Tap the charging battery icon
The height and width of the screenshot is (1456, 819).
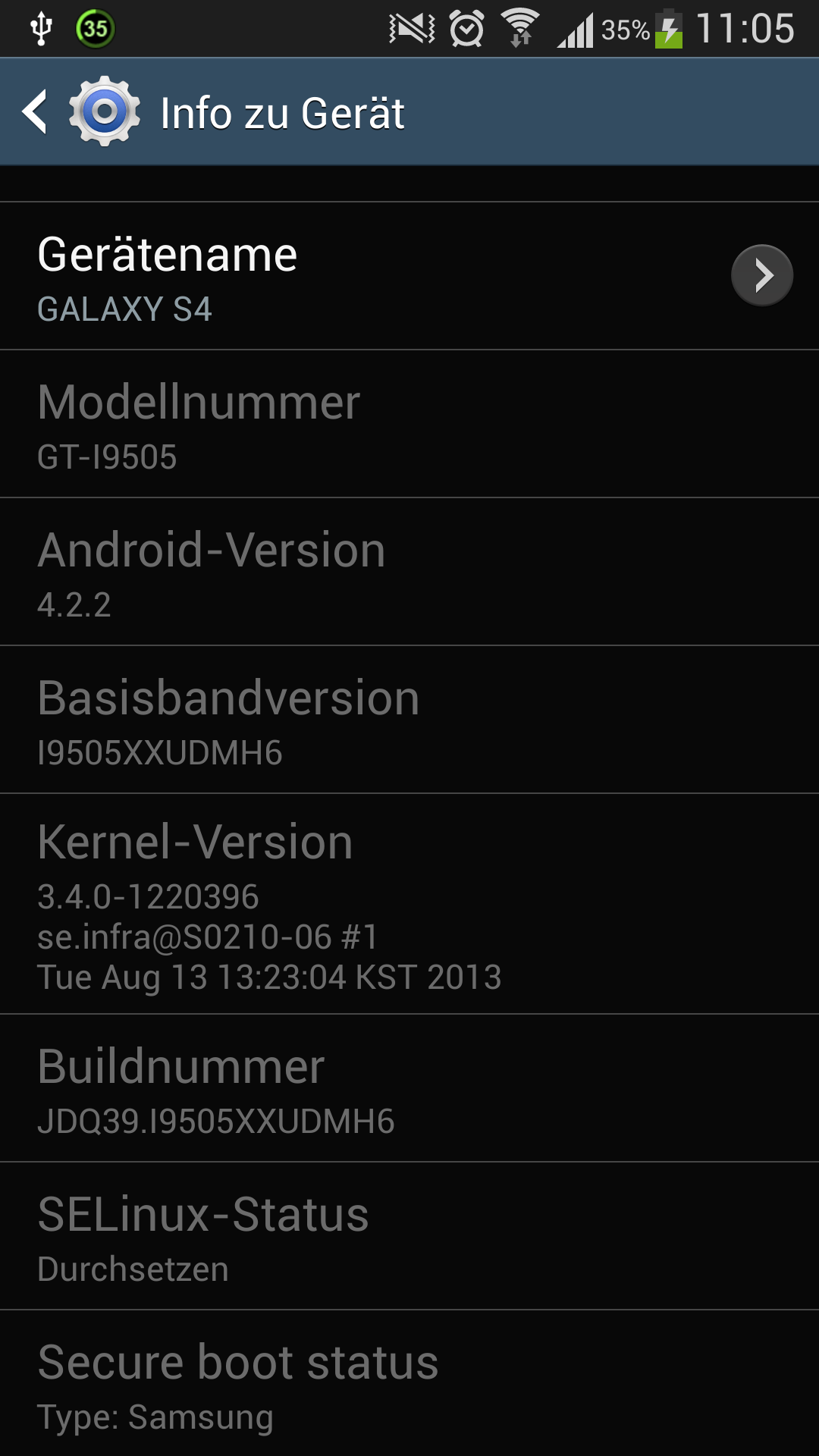click(x=669, y=29)
